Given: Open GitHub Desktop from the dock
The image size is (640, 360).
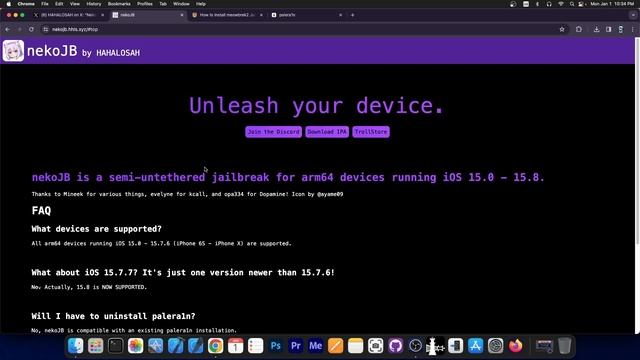Looking at the screenshot, I should (396, 346).
